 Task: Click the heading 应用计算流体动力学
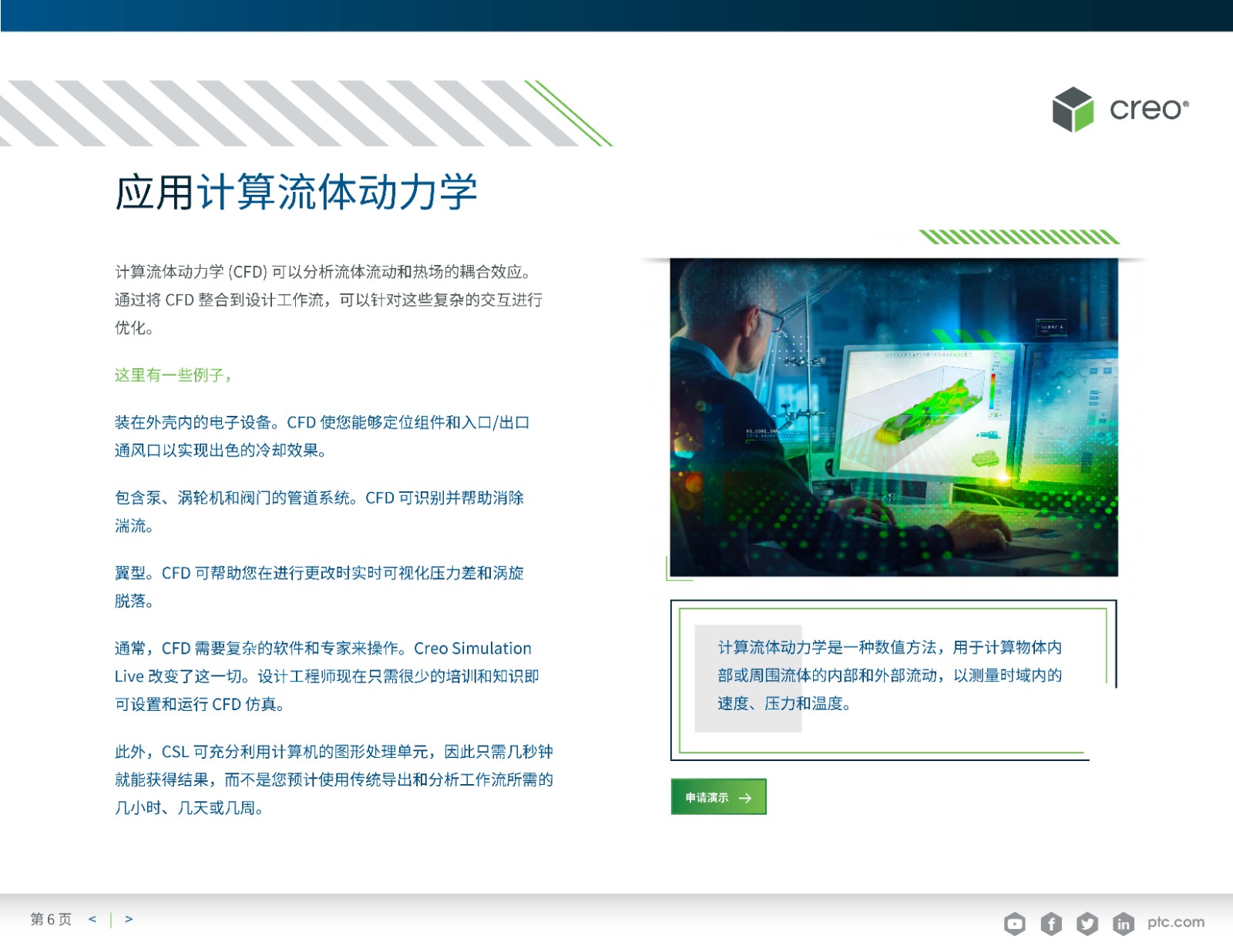point(297,192)
